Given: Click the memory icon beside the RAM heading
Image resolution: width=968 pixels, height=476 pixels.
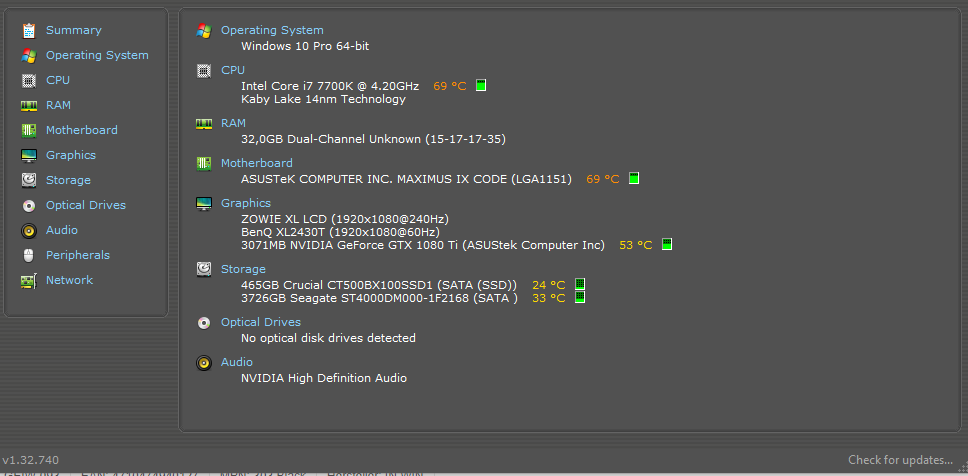Looking at the screenshot, I should (x=204, y=123).
